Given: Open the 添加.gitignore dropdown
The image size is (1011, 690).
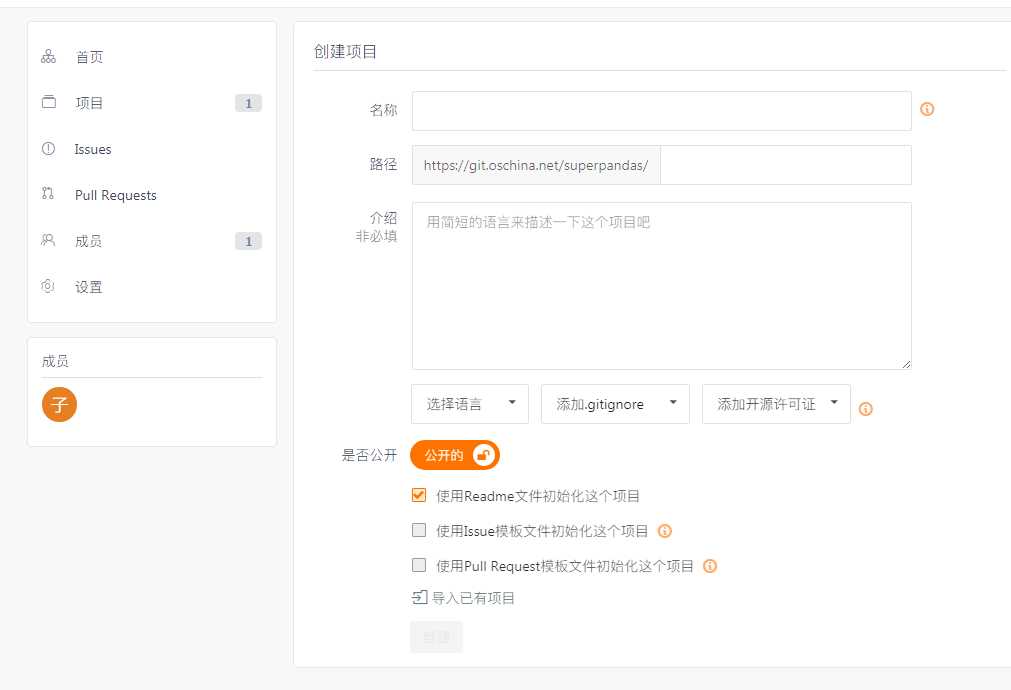Looking at the screenshot, I should click(616, 404).
